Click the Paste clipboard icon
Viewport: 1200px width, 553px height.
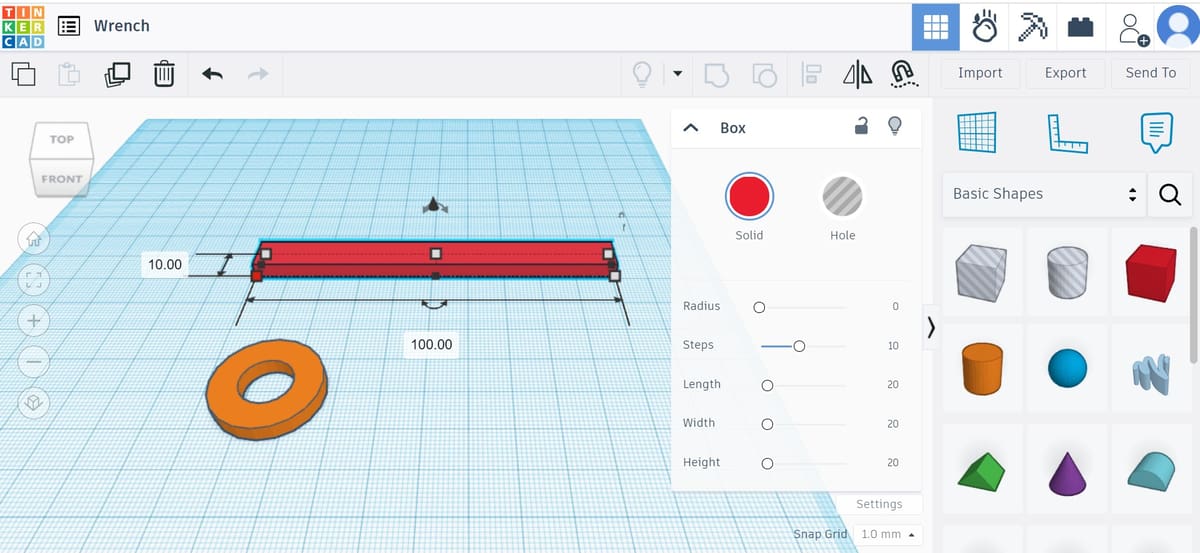(x=69, y=73)
